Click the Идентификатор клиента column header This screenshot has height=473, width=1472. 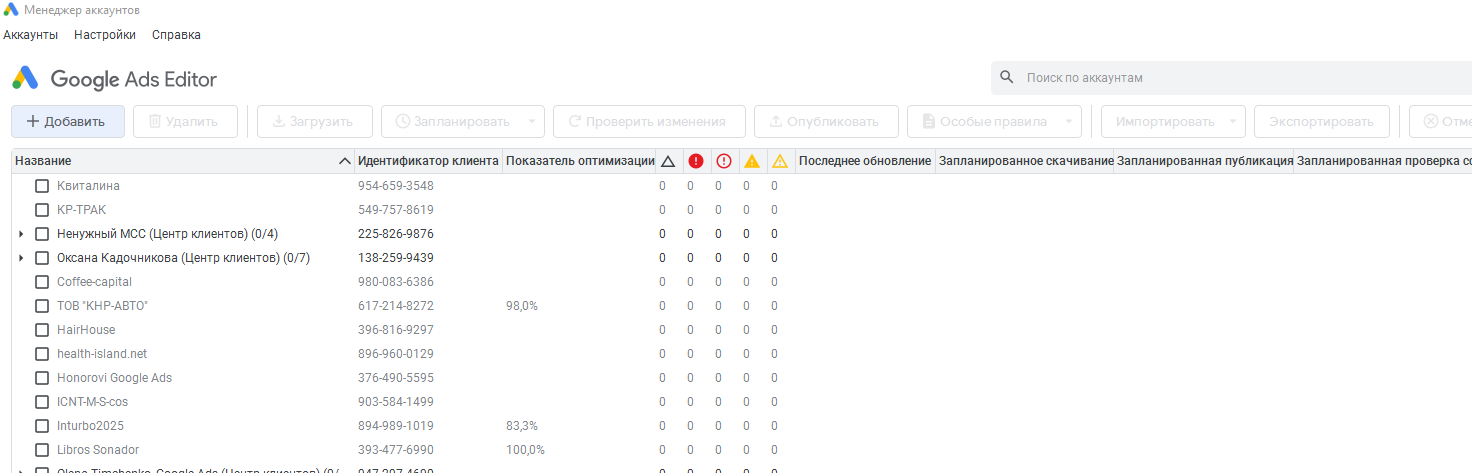[x=428, y=161]
